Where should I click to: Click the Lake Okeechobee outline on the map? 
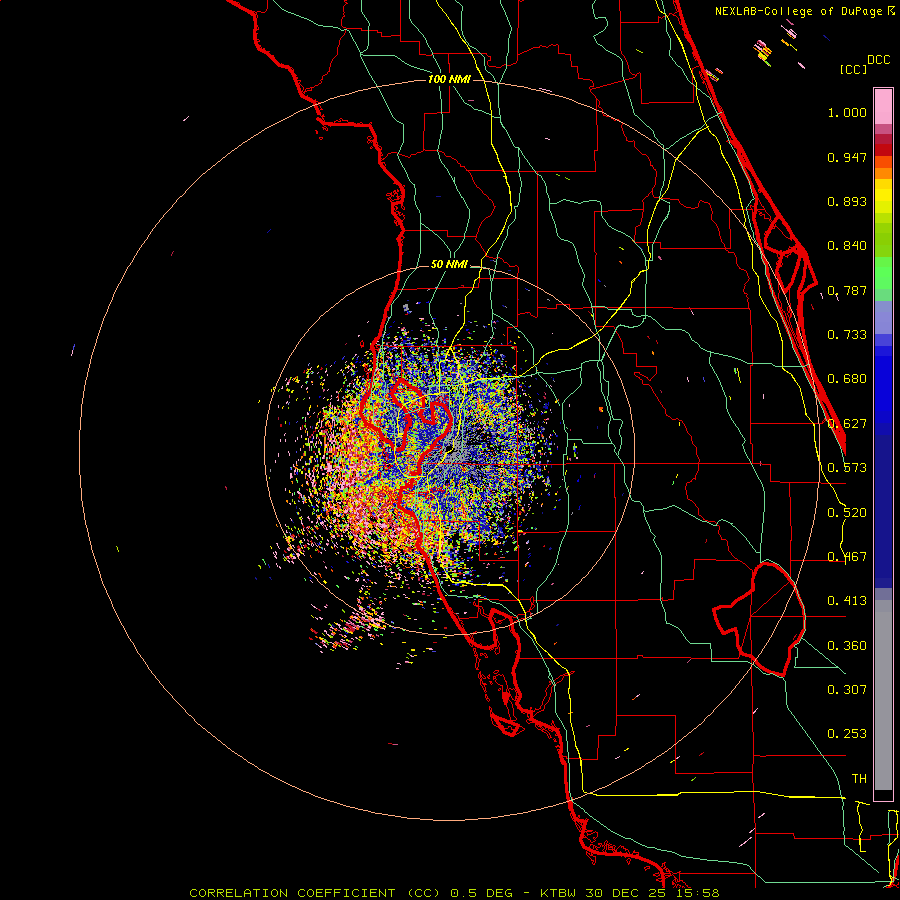759,619
